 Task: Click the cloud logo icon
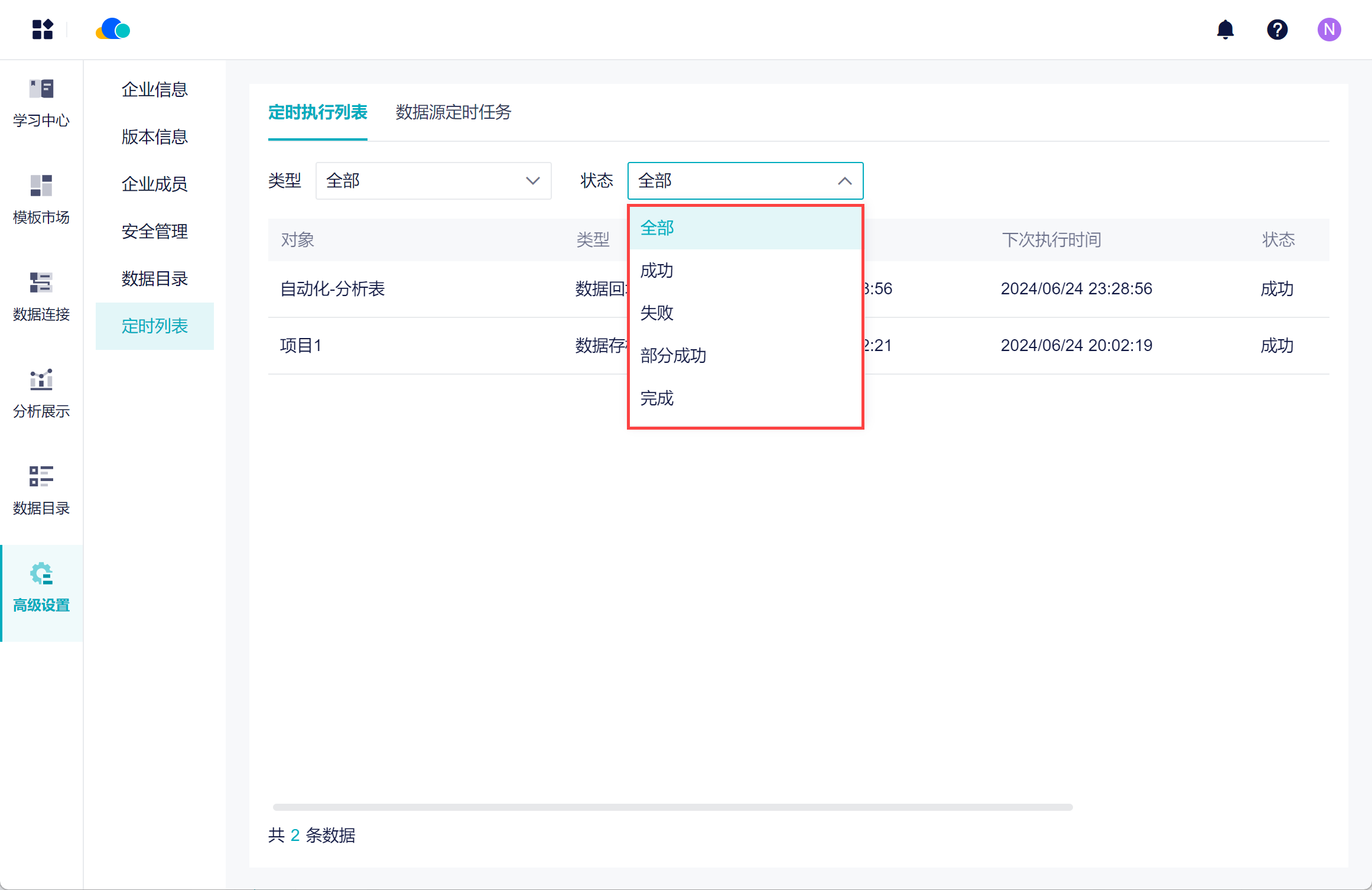point(113,29)
